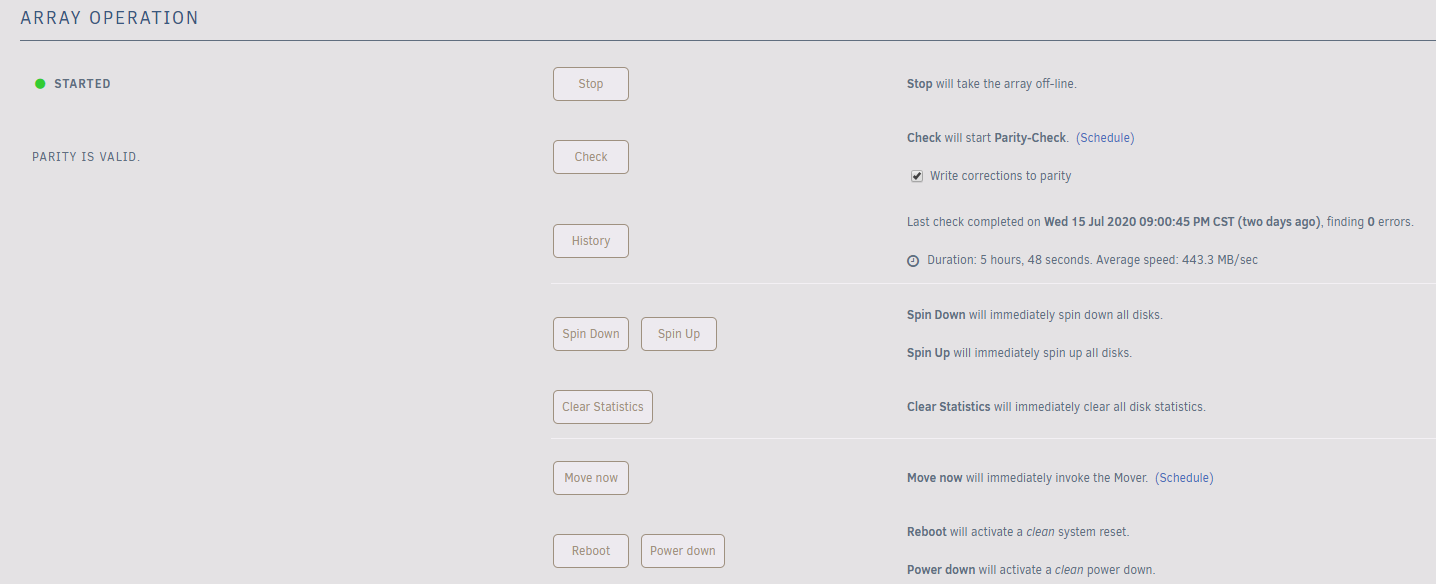This screenshot has height=584, width=1436.
Task: Click the Array Operation section heading
Action: 110,18
